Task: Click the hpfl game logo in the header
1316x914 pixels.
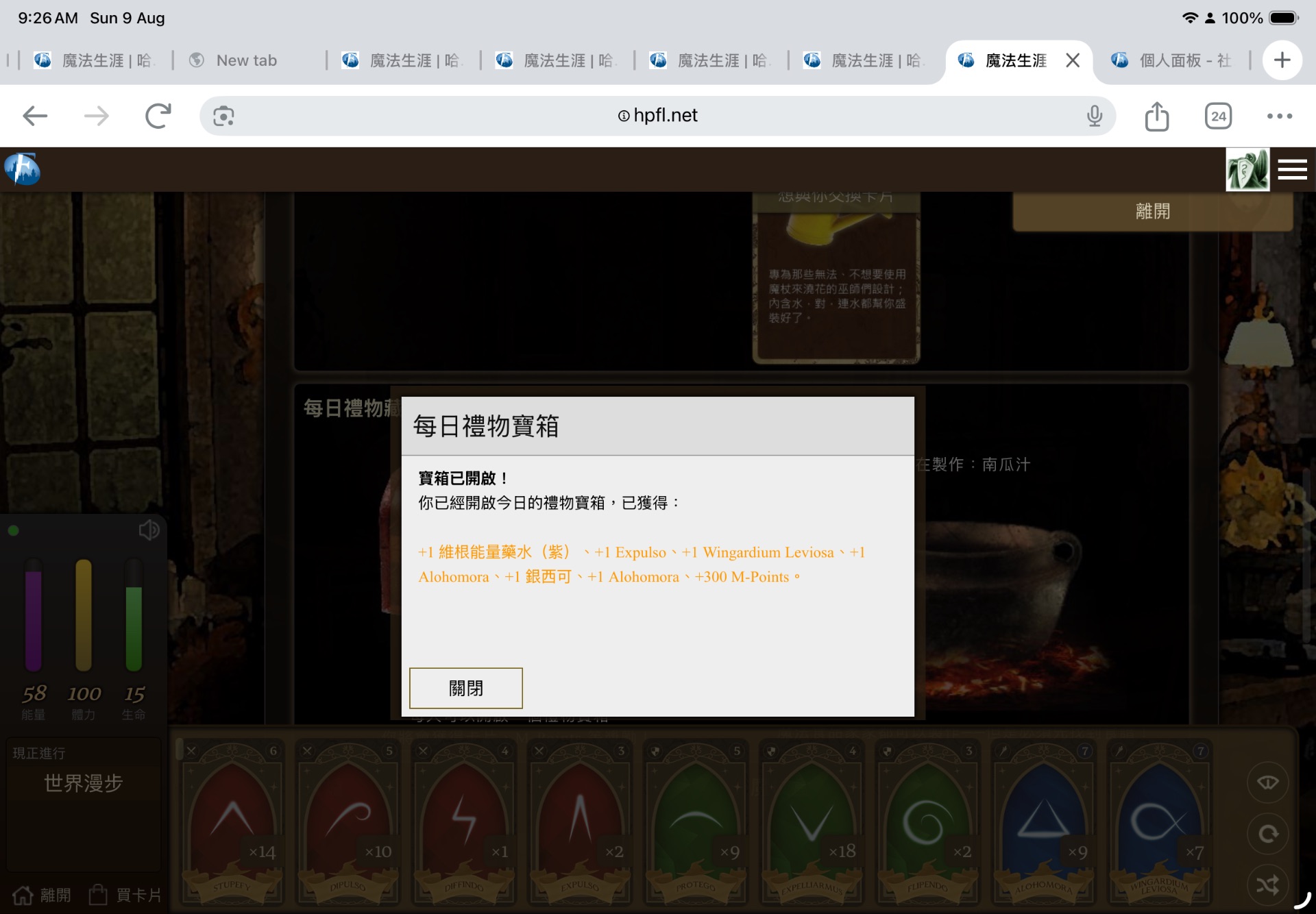Action: point(23,169)
